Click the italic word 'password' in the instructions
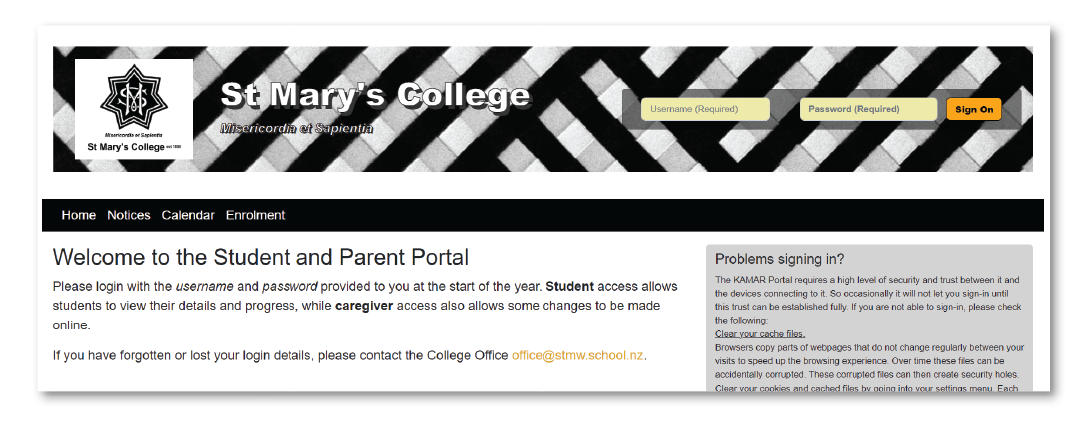 pyautogui.click(x=289, y=287)
